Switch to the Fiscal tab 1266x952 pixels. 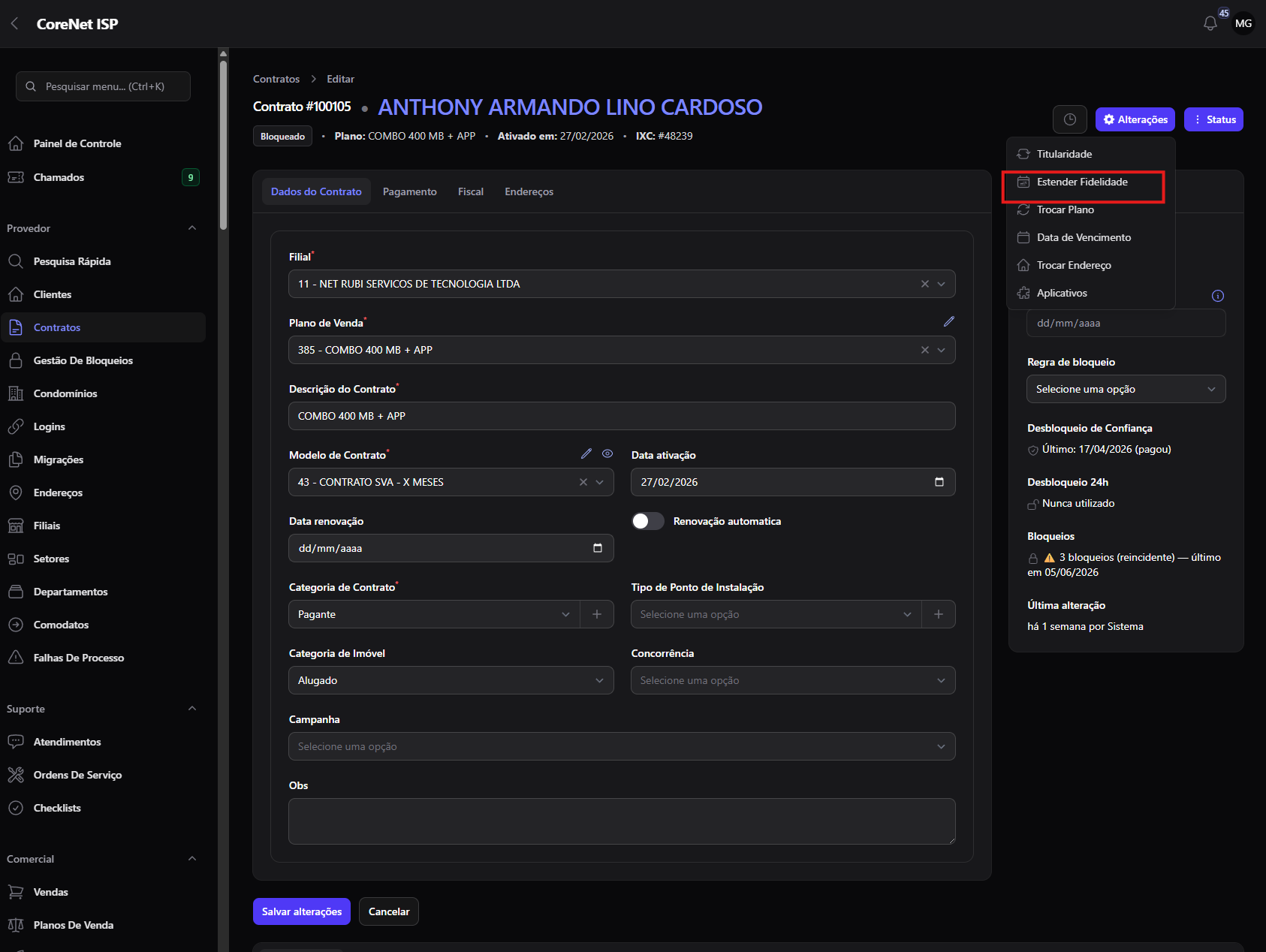click(x=471, y=191)
